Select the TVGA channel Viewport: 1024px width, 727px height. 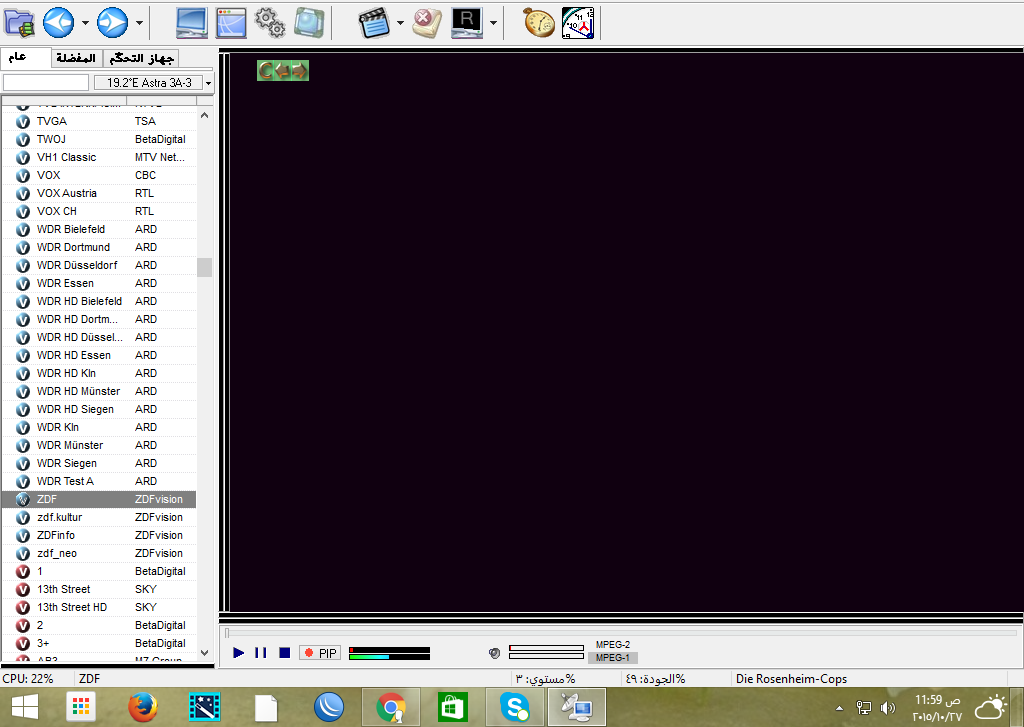coord(99,121)
